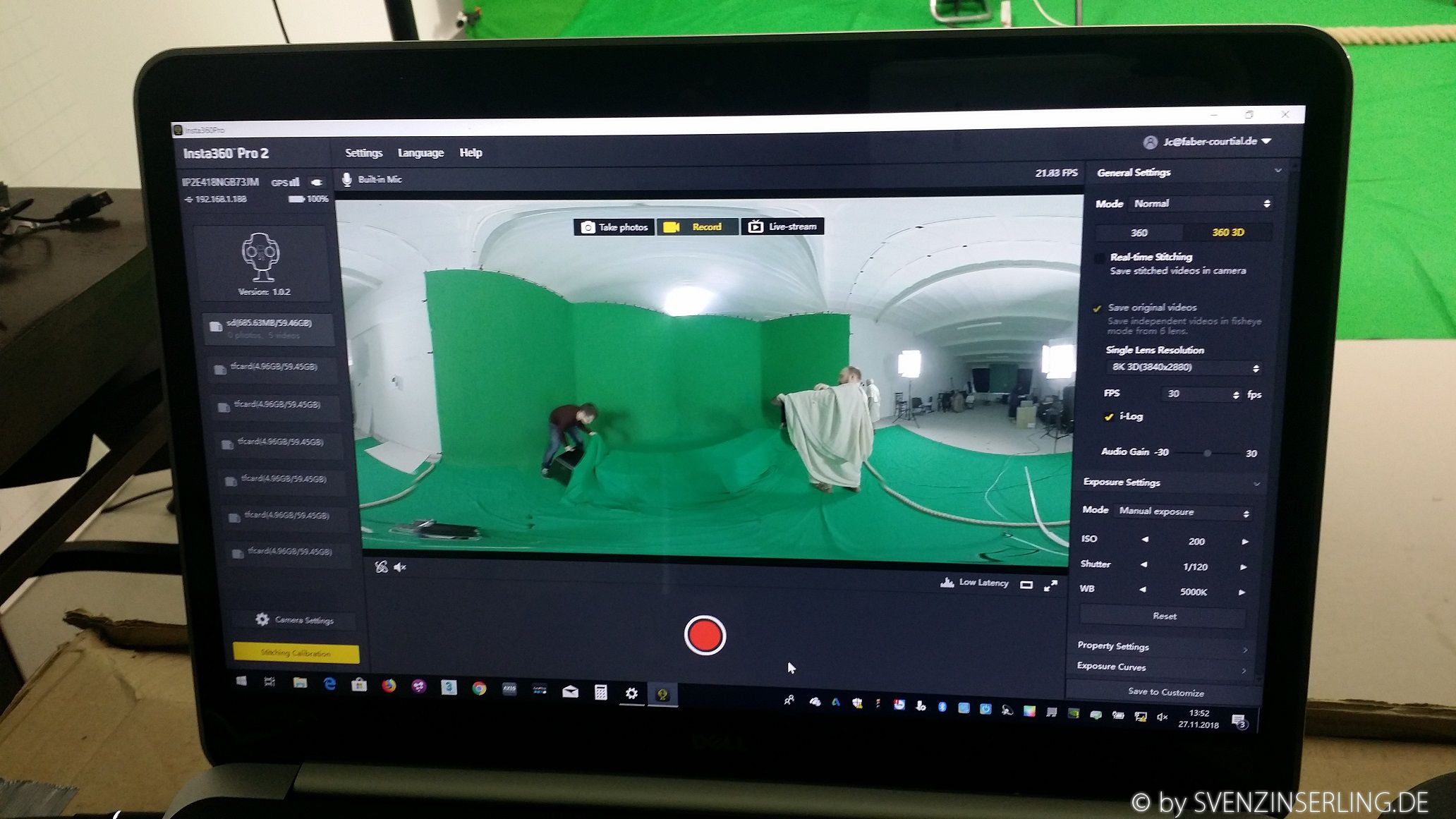Click Save to Customize
The height and width of the screenshot is (819, 1456).
click(x=1165, y=693)
